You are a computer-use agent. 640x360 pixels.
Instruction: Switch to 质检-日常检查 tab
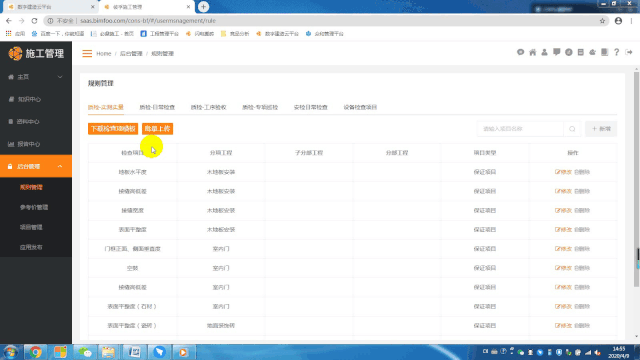pos(157,107)
